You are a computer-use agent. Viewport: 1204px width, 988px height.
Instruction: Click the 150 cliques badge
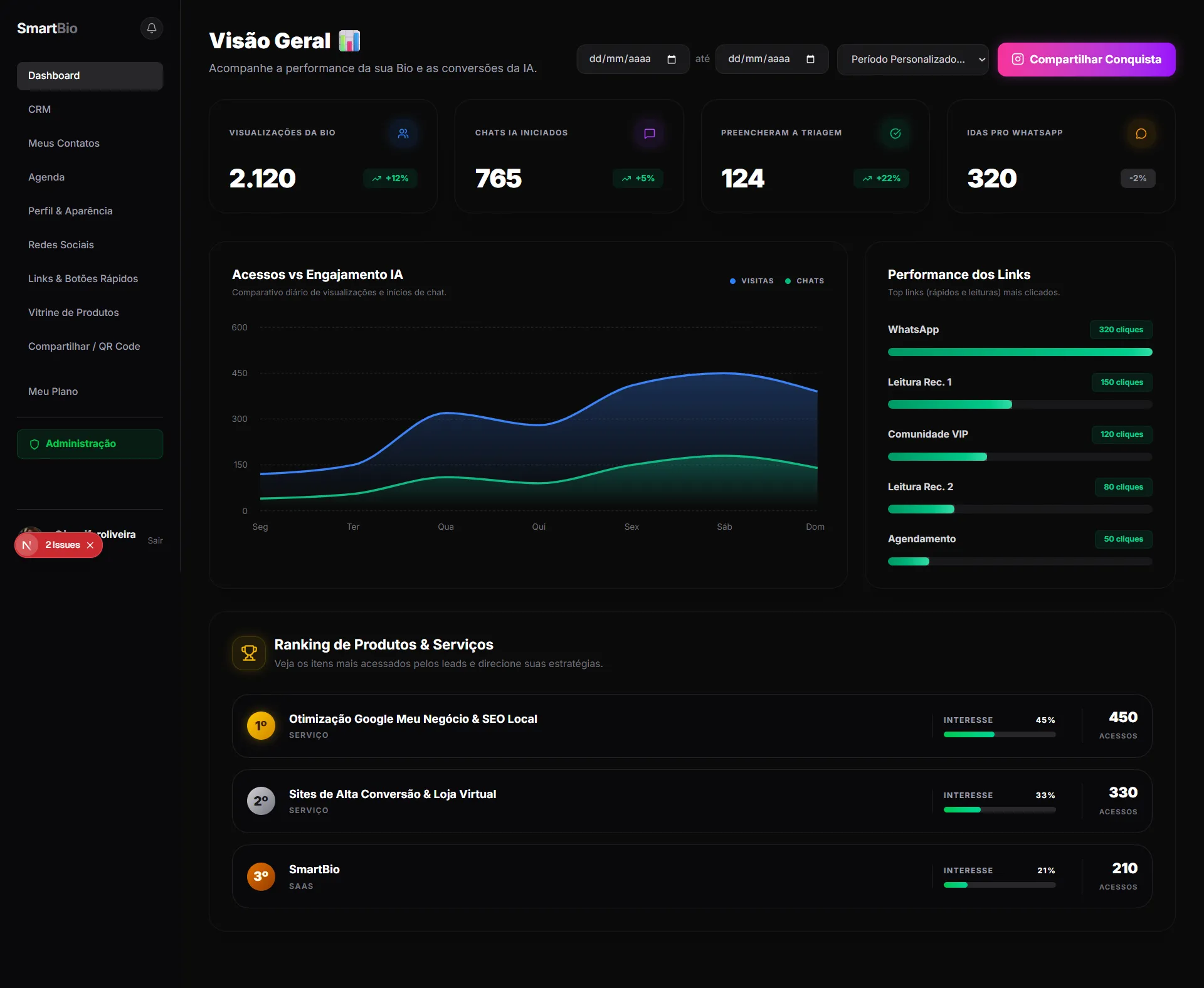coord(1122,382)
